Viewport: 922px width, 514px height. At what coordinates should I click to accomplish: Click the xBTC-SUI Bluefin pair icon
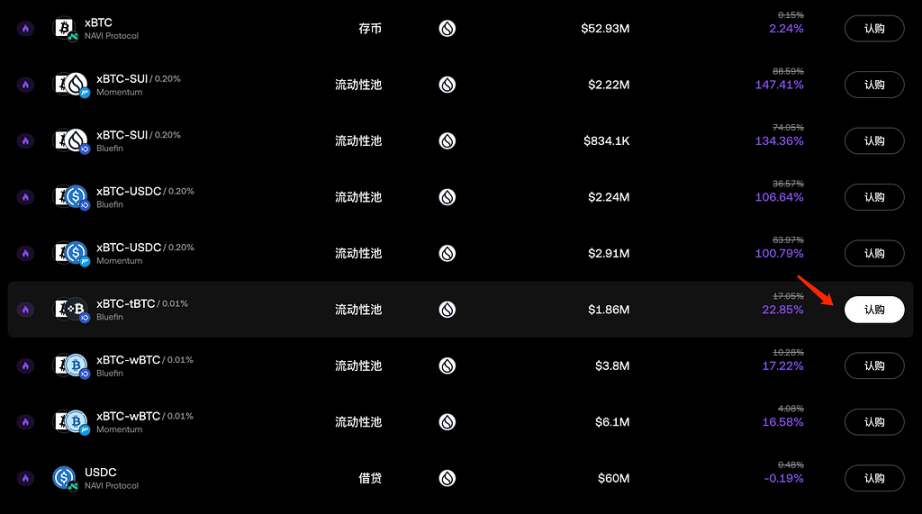click(72, 141)
